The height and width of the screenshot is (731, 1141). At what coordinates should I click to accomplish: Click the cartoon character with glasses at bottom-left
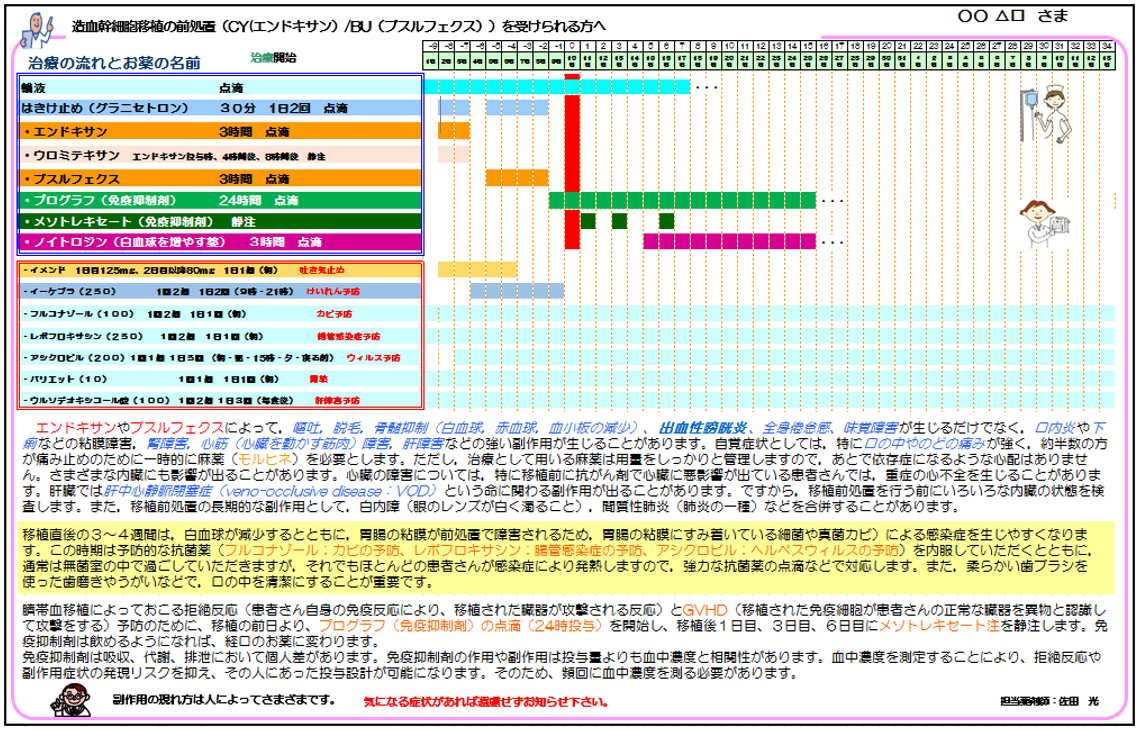click(x=68, y=702)
